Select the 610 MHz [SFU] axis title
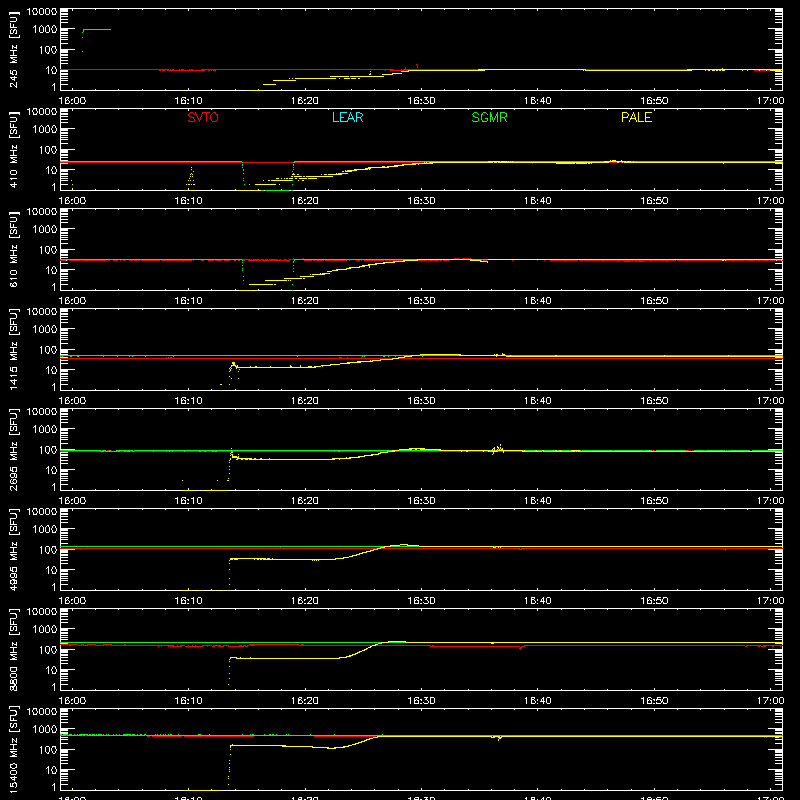This screenshot has width=800, height=800. point(14,249)
